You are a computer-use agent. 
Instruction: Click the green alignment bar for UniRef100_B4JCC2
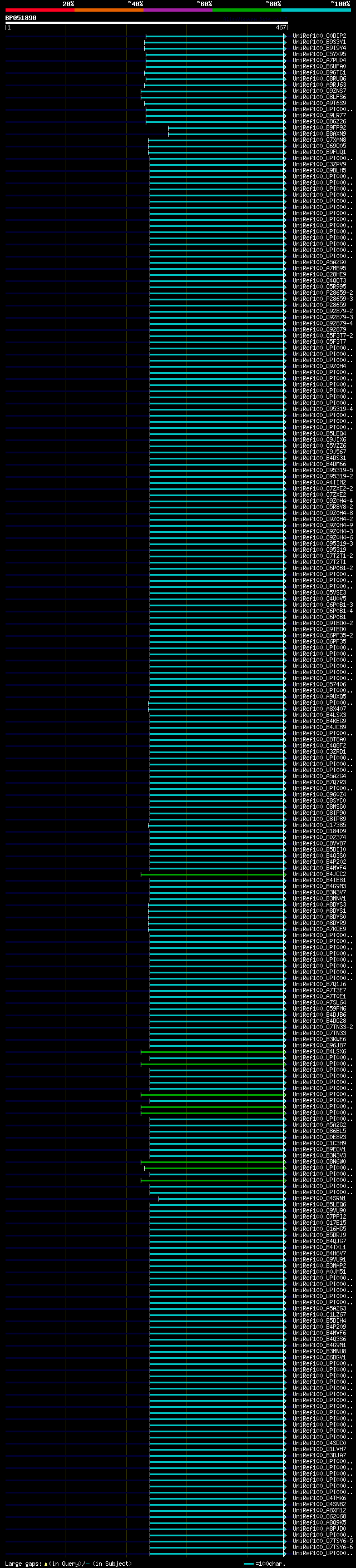(x=213, y=874)
